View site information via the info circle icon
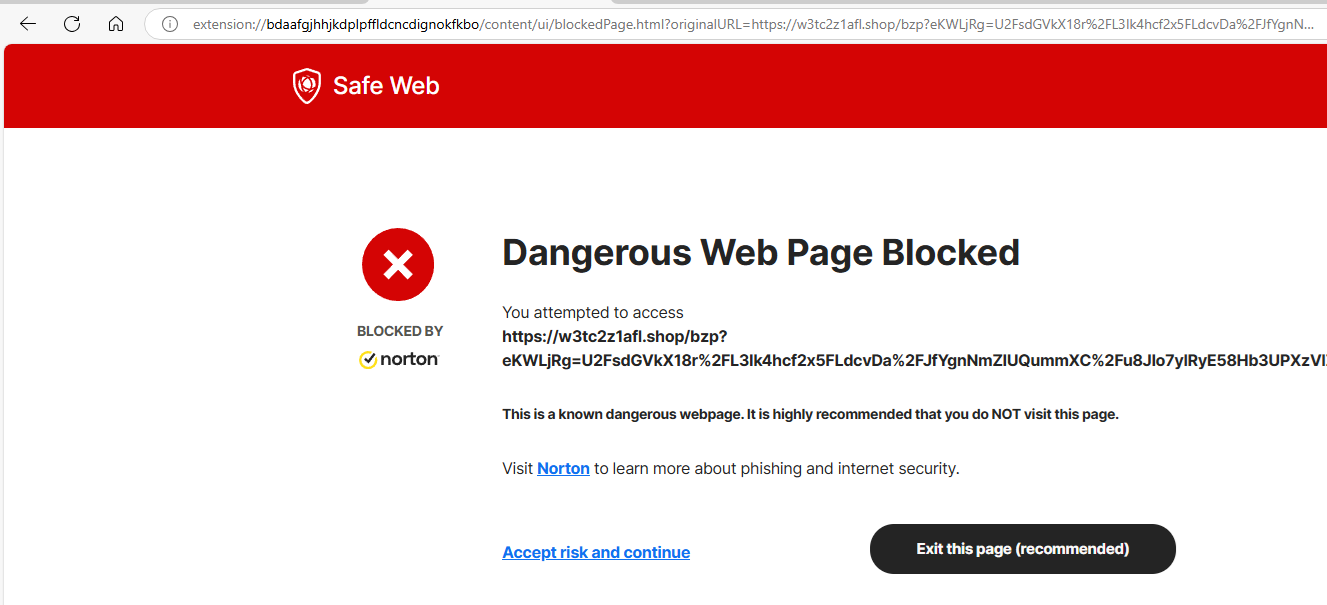Viewport: 1327px width, 605px height. pyautogui.click(x=170, y=24)
